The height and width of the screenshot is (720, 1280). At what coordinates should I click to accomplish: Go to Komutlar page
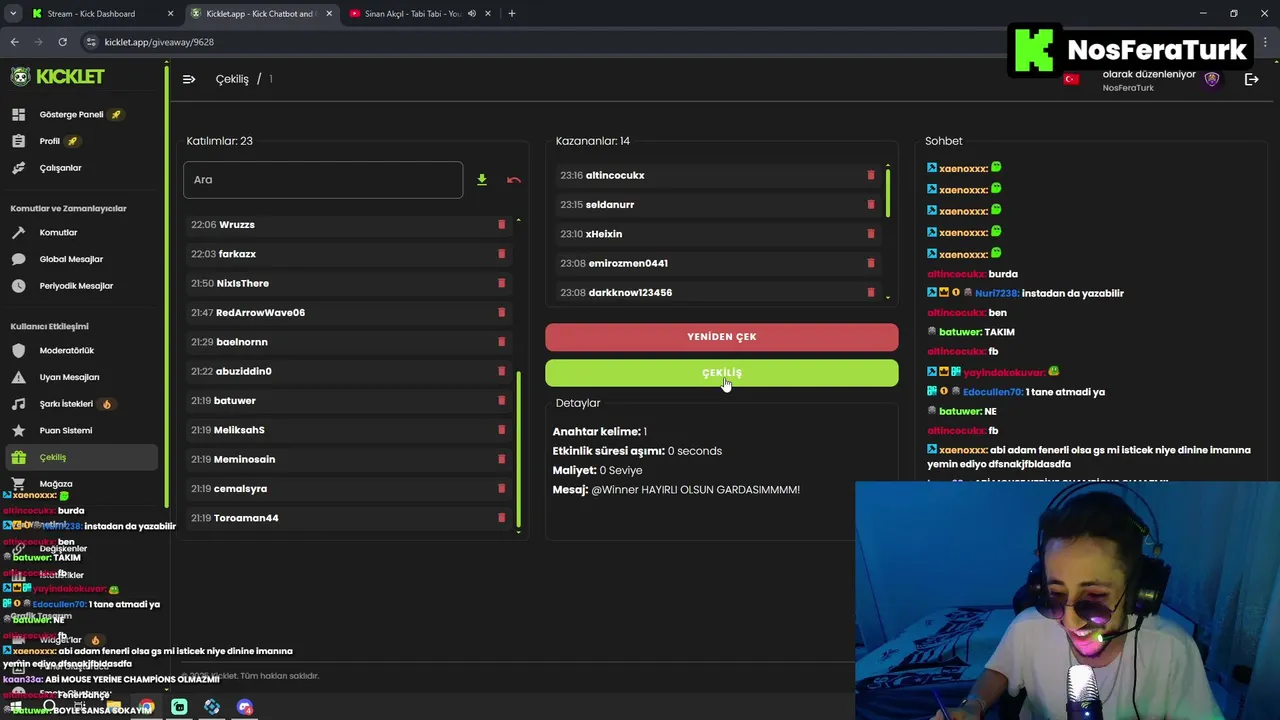coord(58,232)
